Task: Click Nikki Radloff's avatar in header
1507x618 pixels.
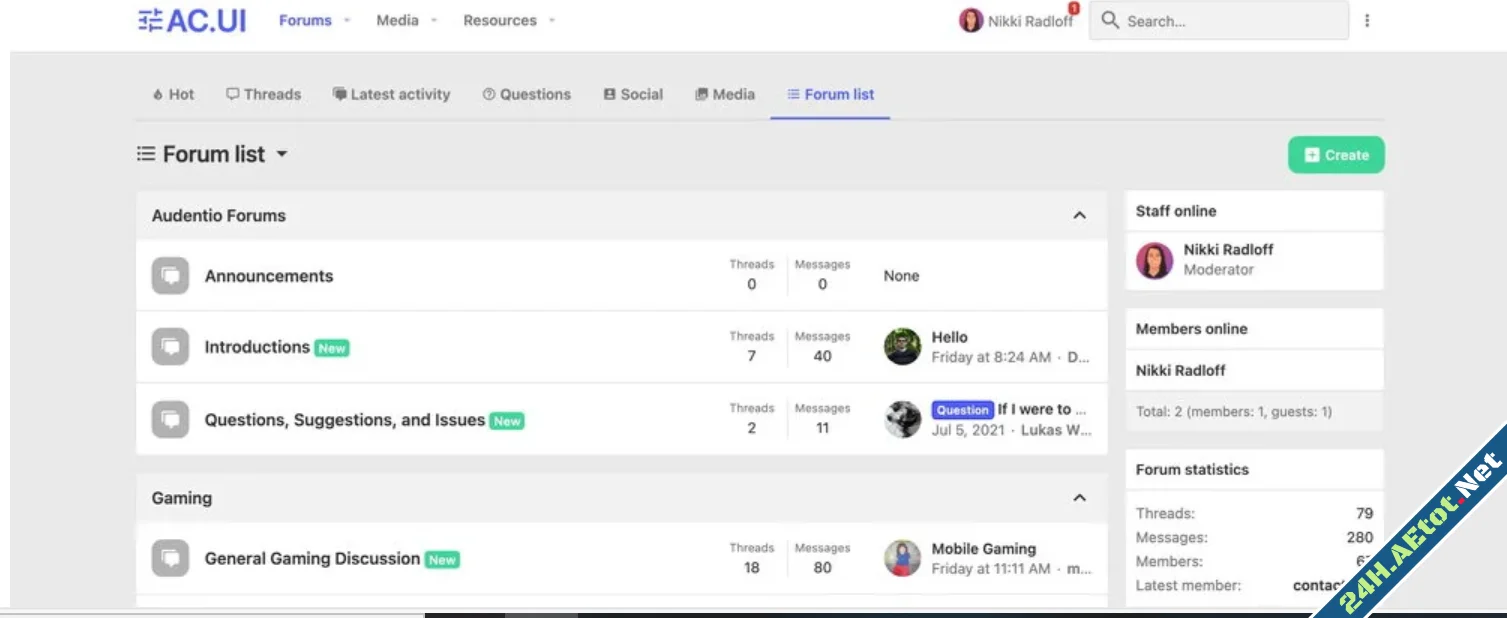Action: (x=970, y=21)
